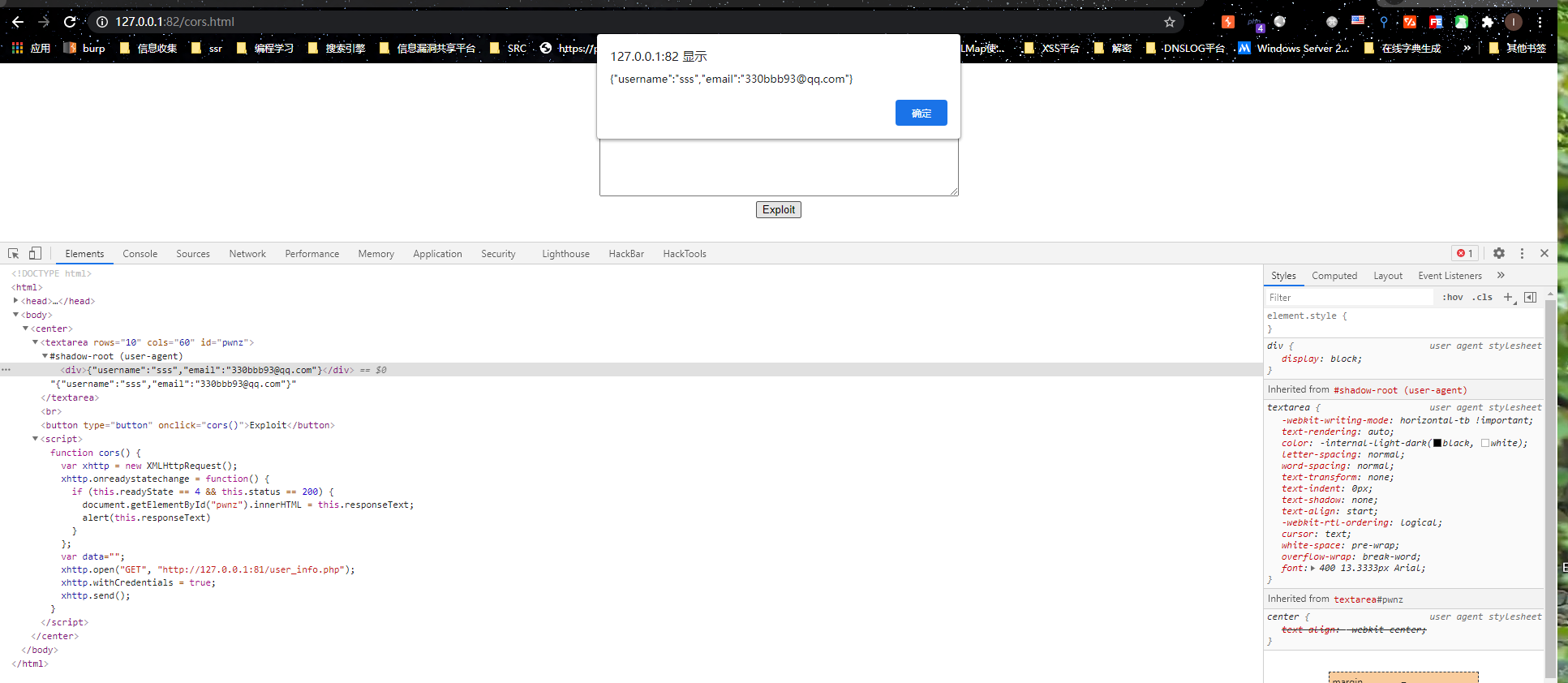The image size is (1568, 683).
Task: Open the XSS平台 bookmark folder
Action: pos(1051,48)
